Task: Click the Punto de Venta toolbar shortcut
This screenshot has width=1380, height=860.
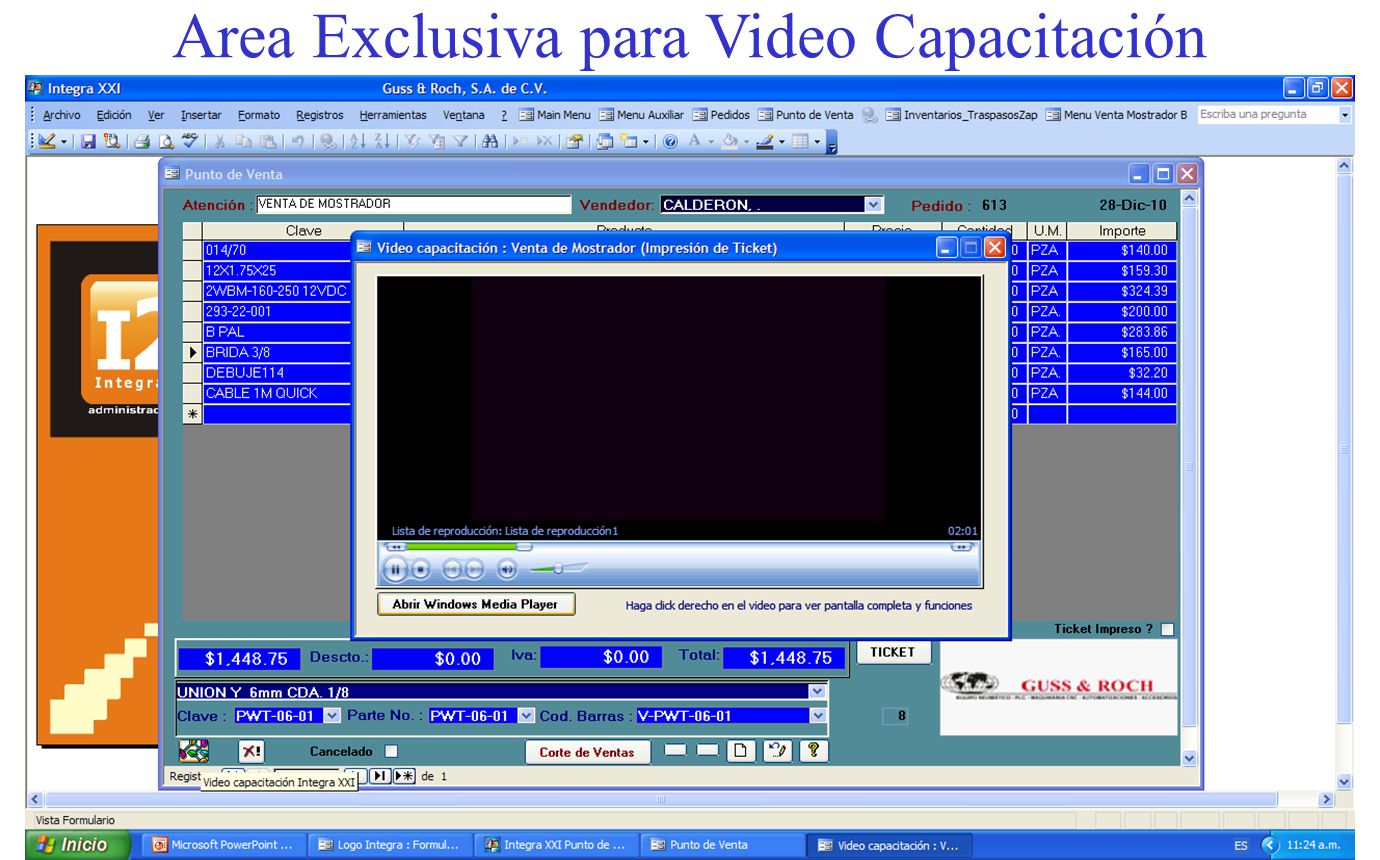Action: click(806, 115)
